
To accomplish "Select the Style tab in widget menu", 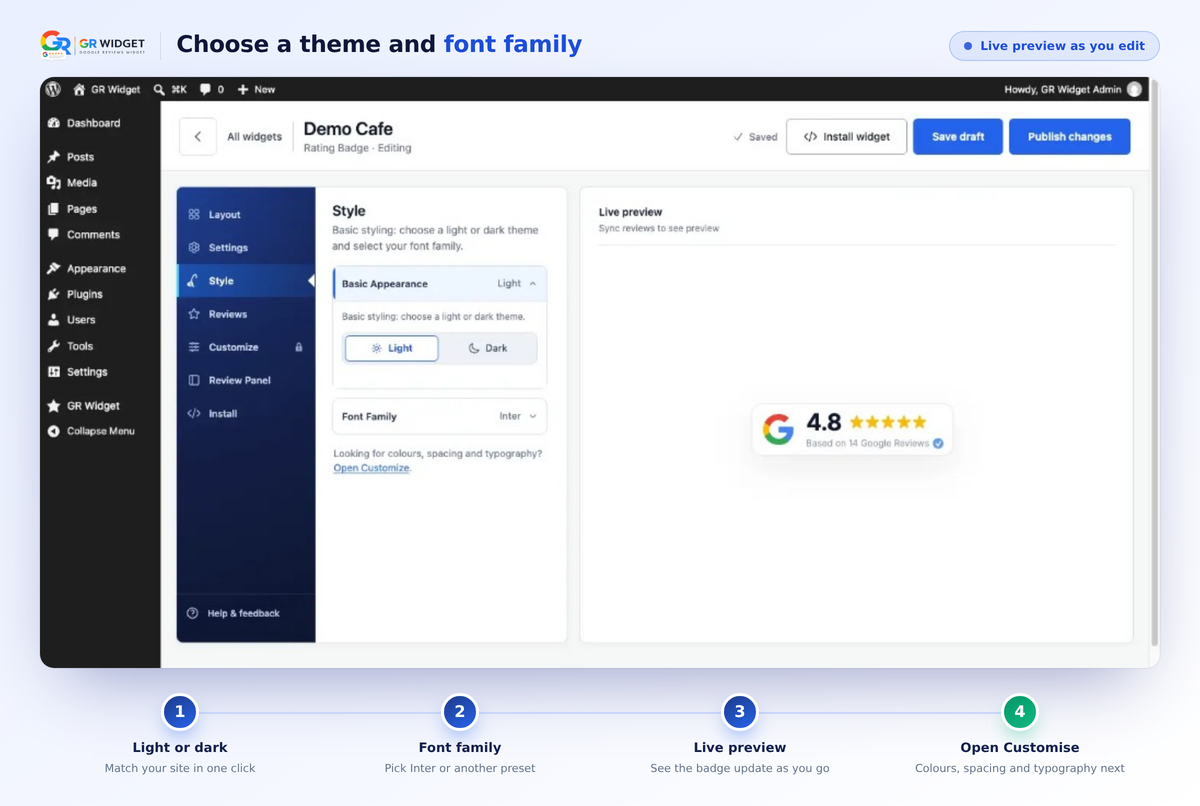I will click(x=246, y=281).
